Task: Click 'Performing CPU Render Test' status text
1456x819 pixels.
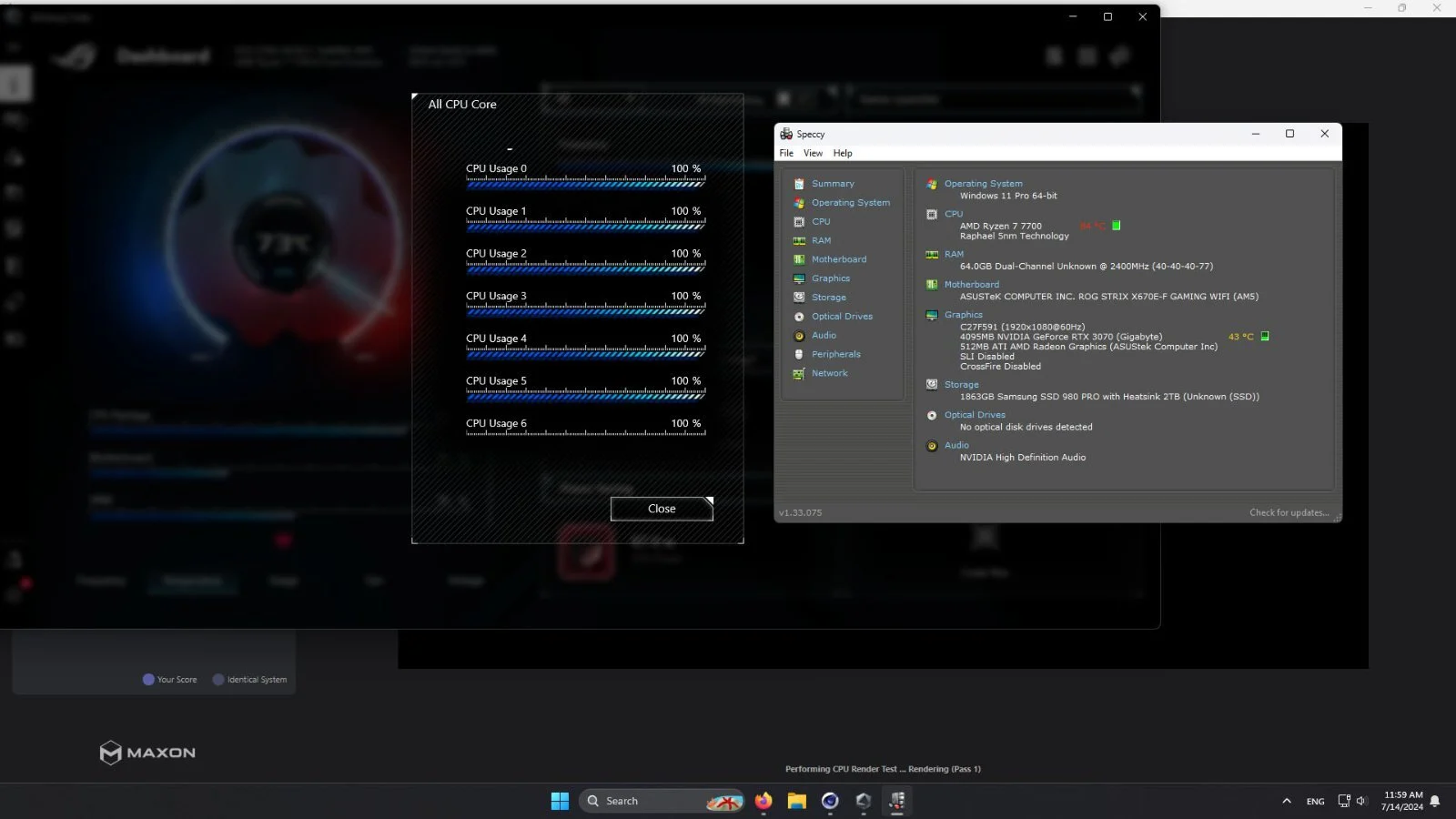Action: coord(883,769)
